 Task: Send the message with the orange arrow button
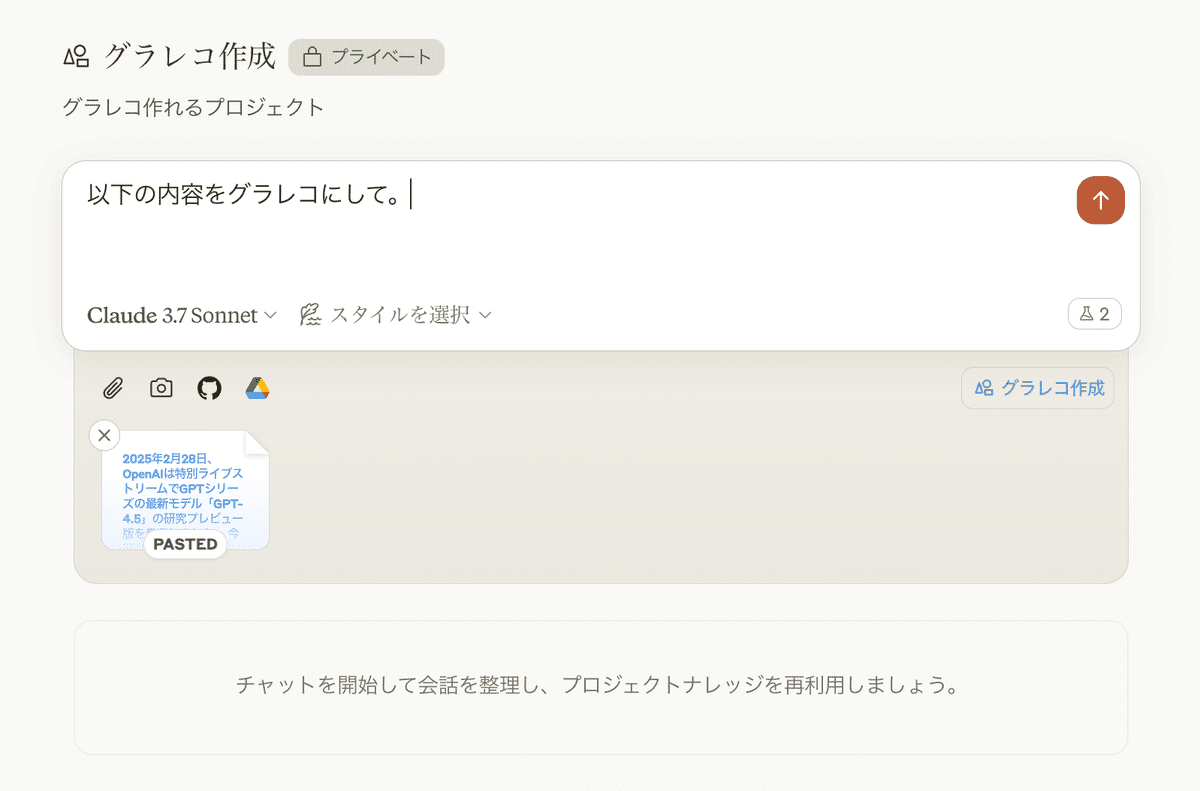pos(1100,200)
